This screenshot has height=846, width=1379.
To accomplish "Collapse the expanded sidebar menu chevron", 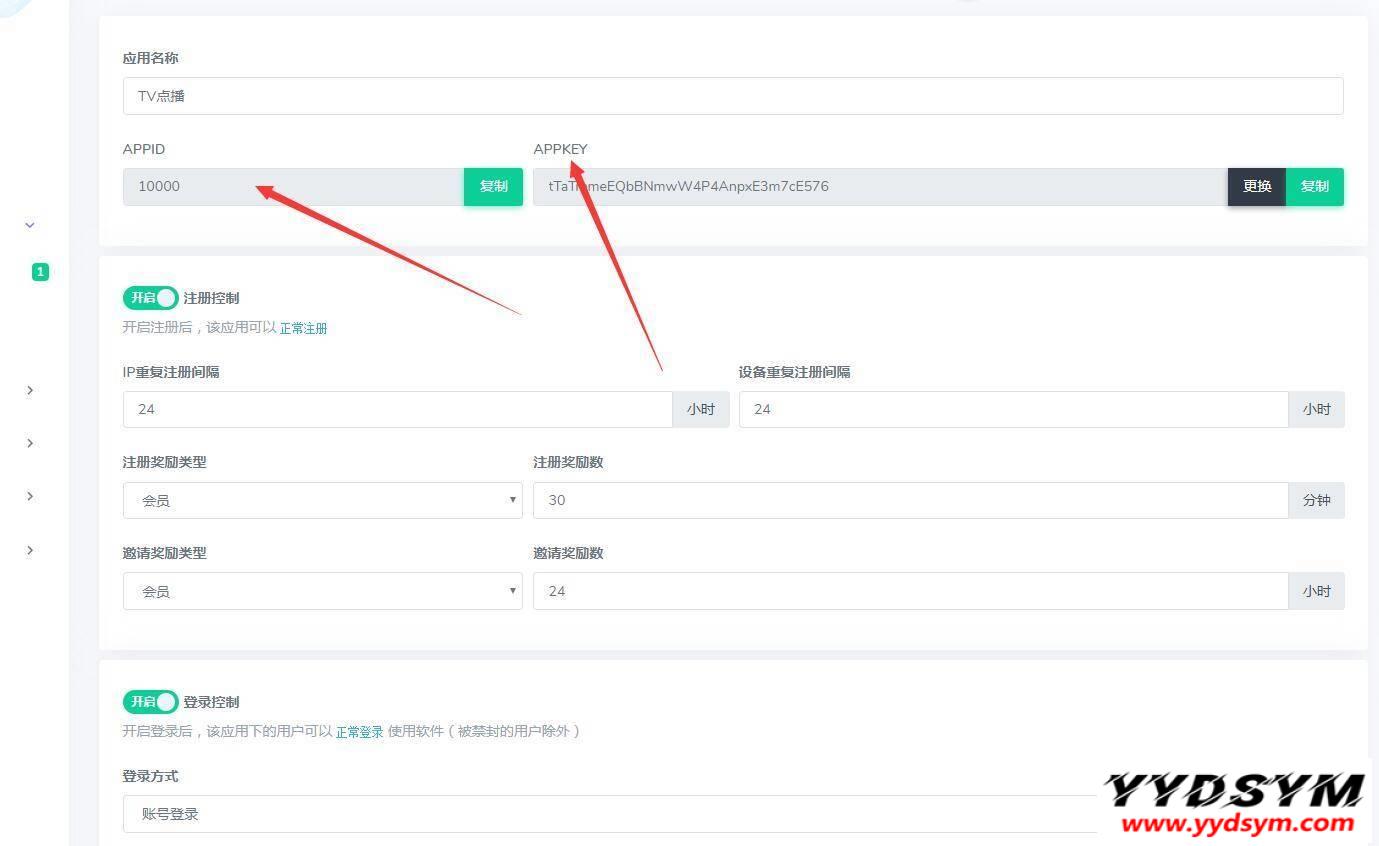I will coord(30,226).
